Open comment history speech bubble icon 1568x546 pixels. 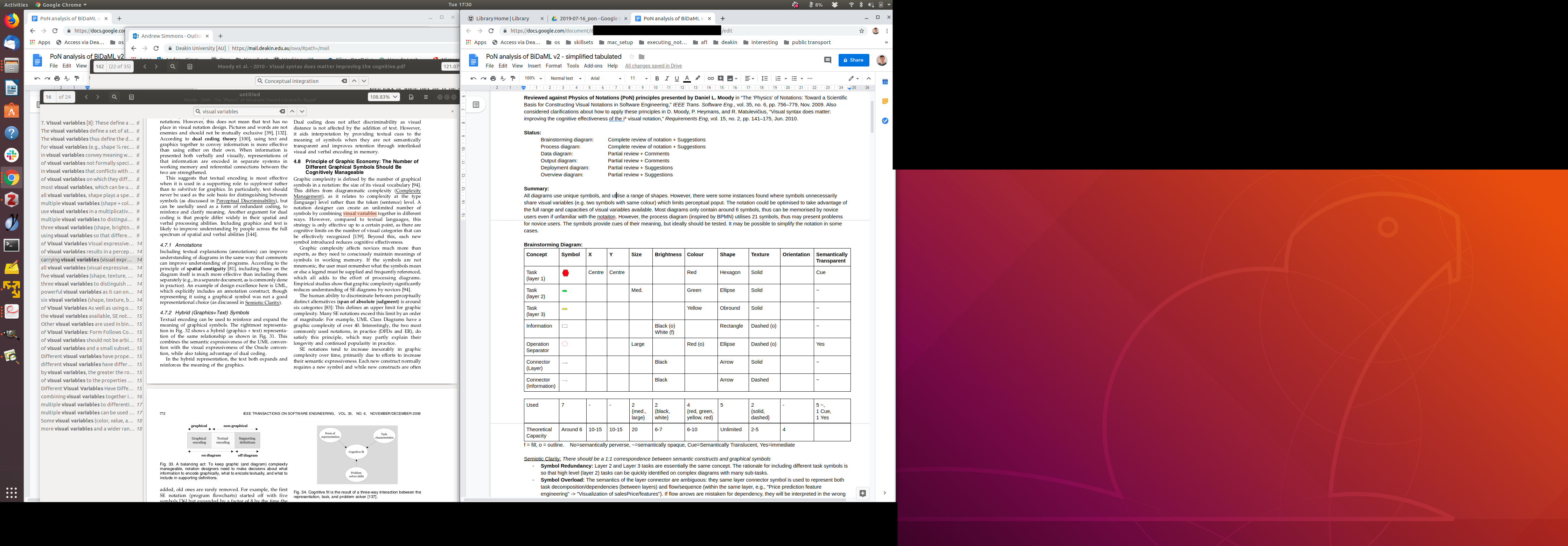click(x=827, y=59)
